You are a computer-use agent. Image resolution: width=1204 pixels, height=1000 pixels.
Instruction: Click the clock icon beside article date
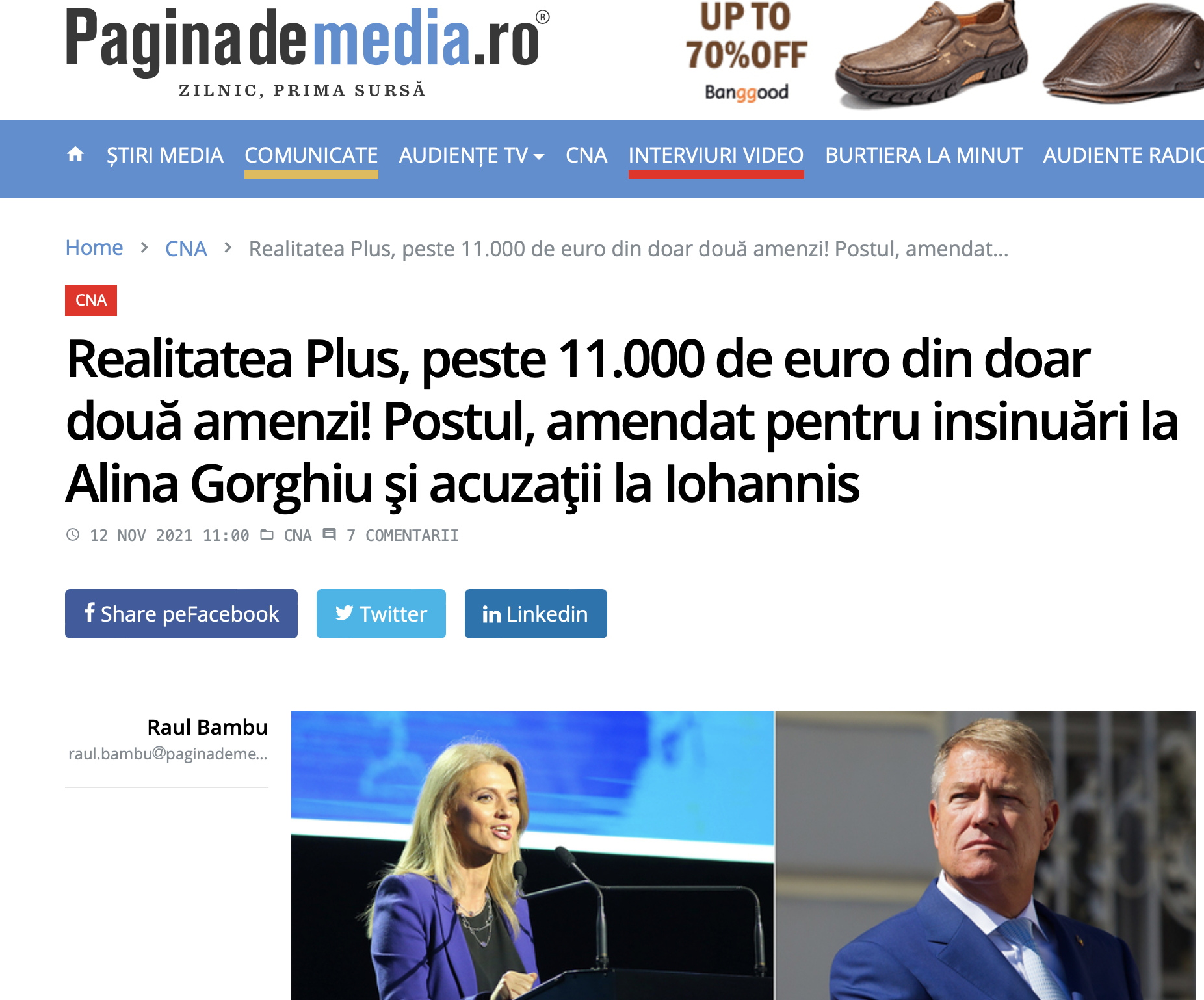(x=73, y=534)
